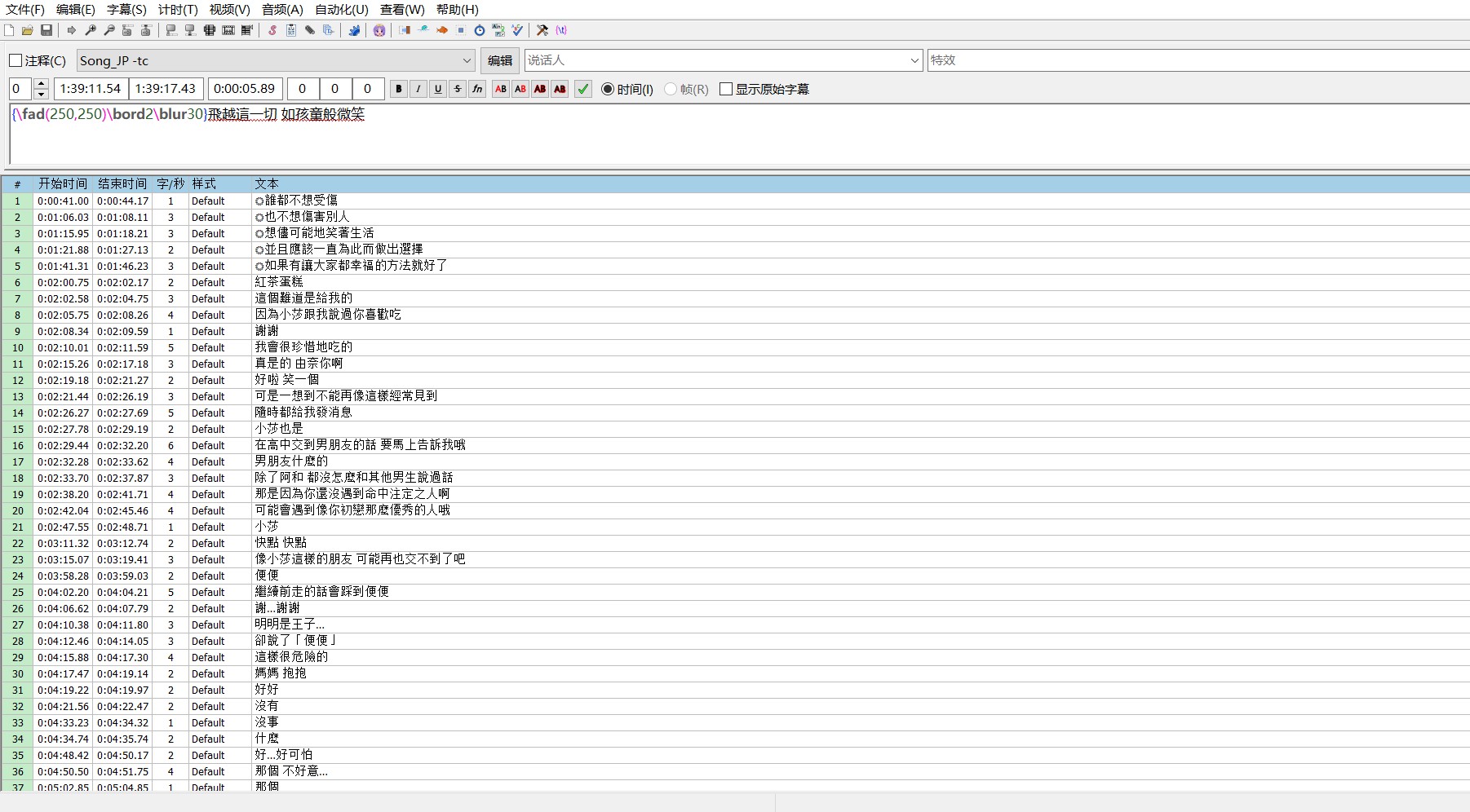
Task: Toggle bold B formatting button
Action: click(x=399, y=89)
